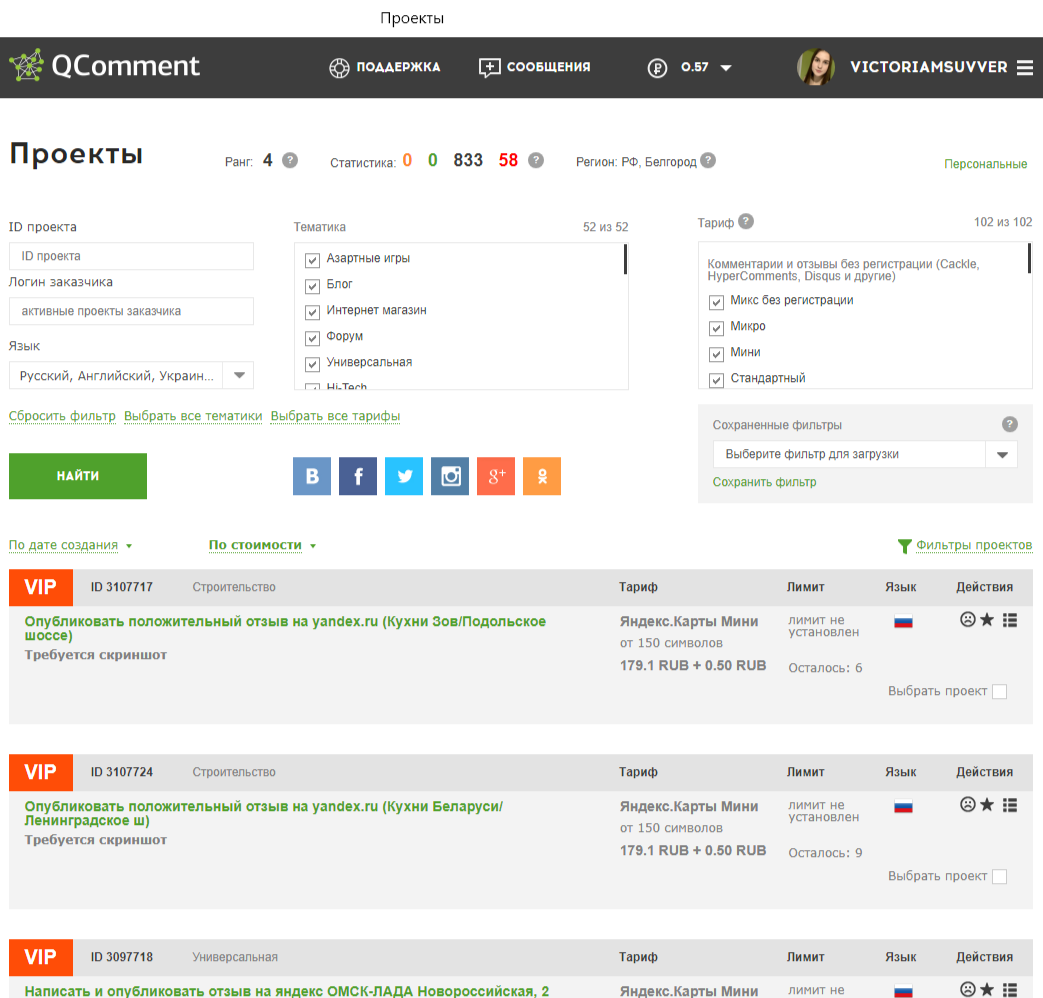Open the hamburger menu icon
The width and height of the screenshot is (1043, 998).
(1025, 67)
